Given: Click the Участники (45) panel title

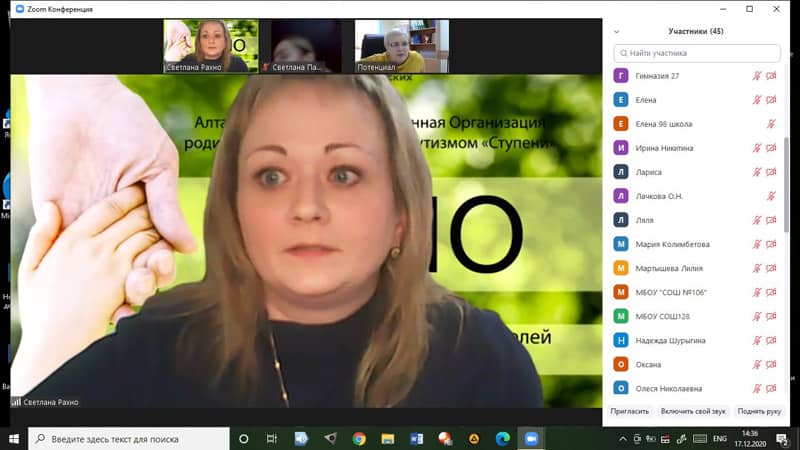Looking at the screenshot, I should [x=696, y=32].
